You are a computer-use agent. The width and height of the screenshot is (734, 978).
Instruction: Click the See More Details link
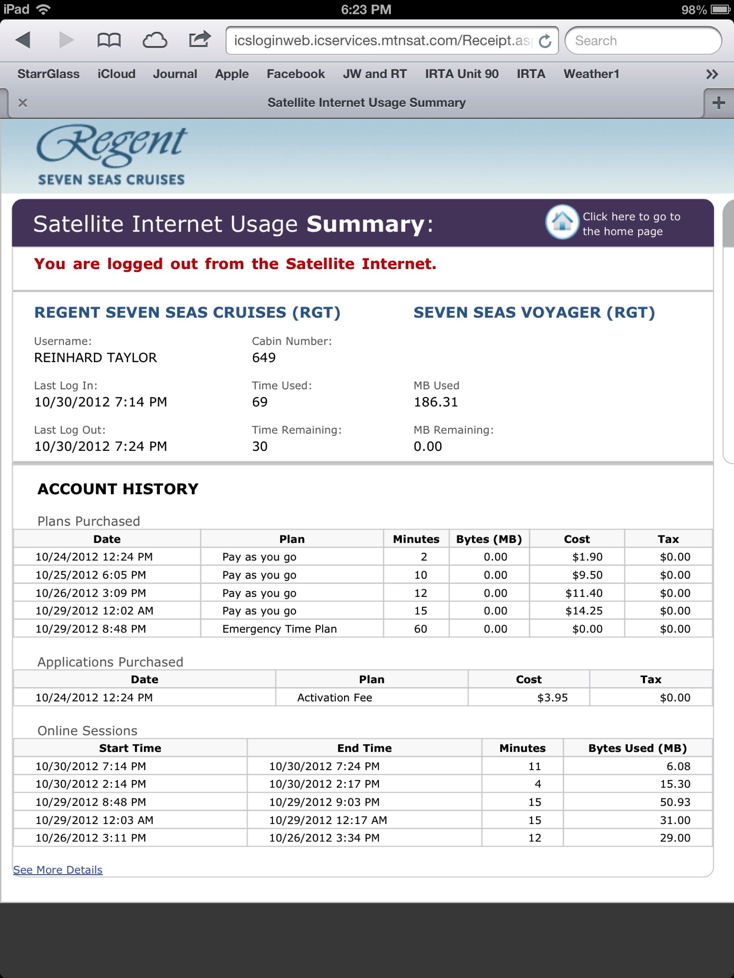[x=57, y=869]
